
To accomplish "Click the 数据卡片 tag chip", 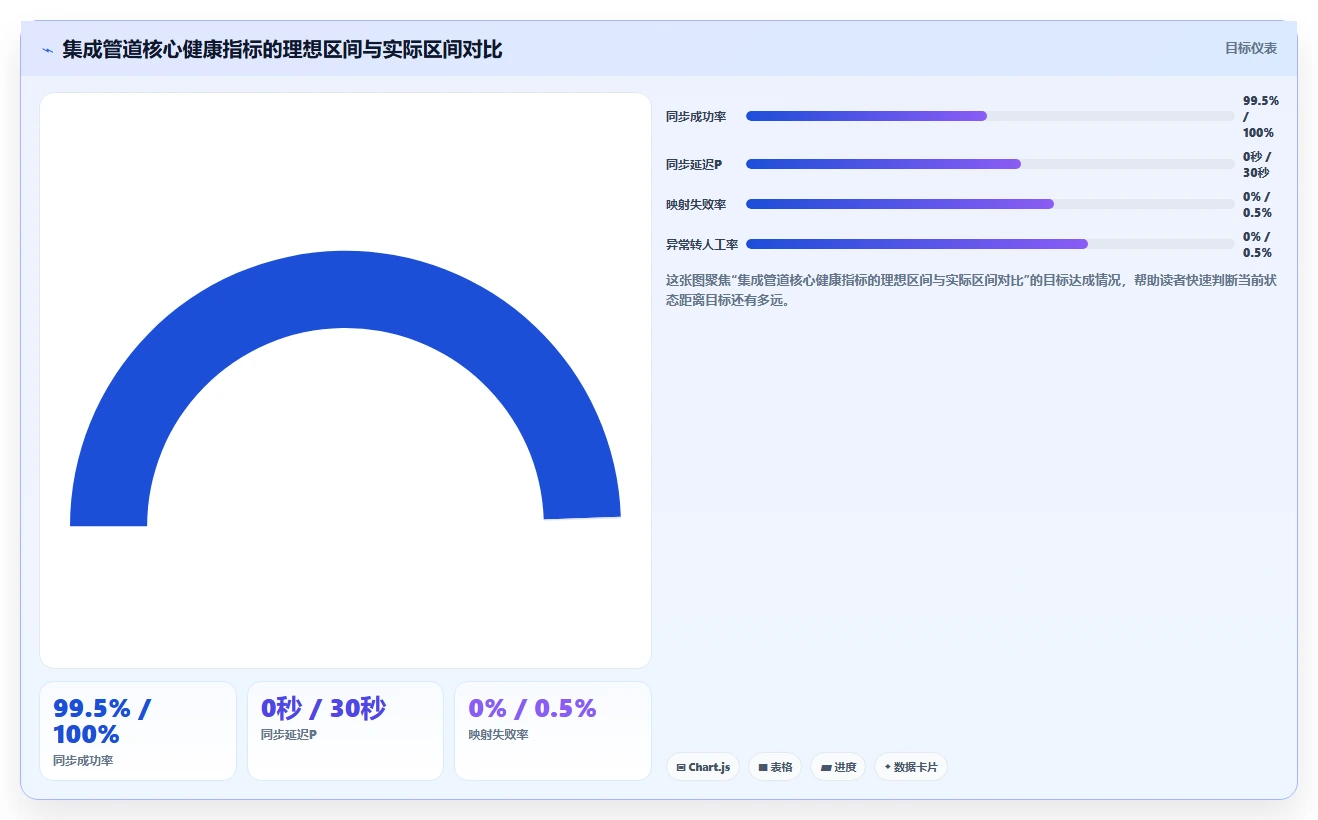I will click(x=911, y=767).
